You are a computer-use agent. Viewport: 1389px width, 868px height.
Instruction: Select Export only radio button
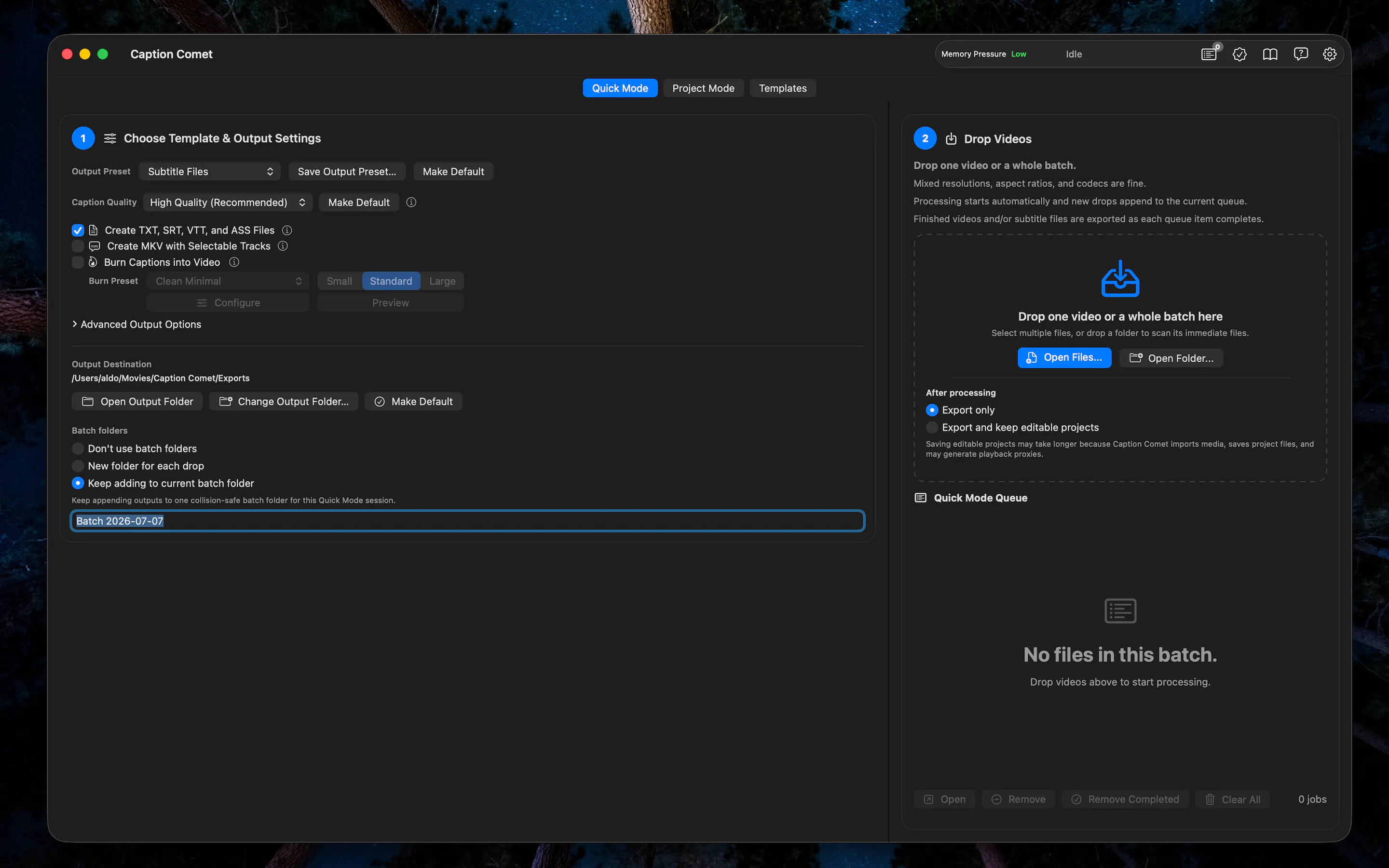(932, 410)
